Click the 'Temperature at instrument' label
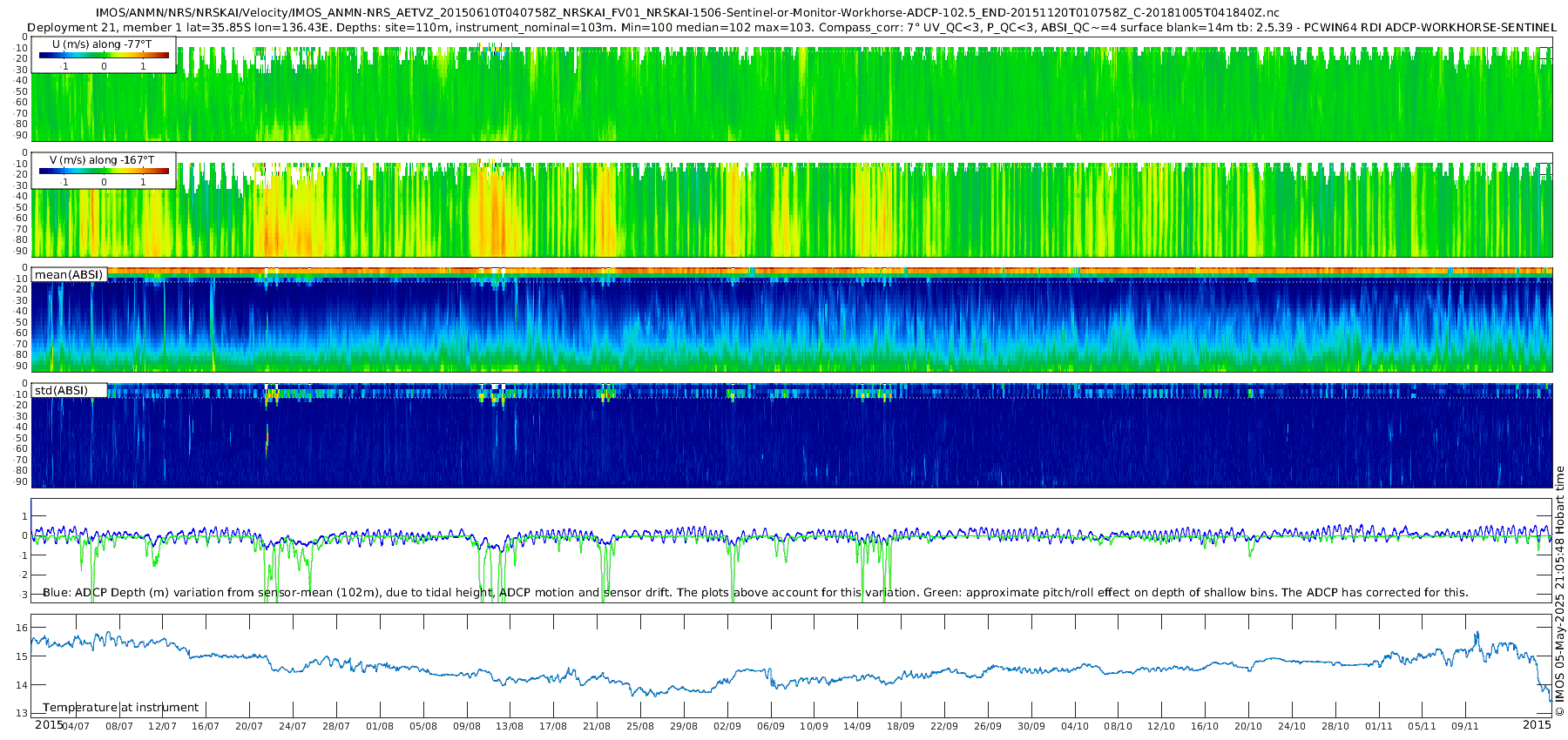Image resolution: width=1568 pixels, height=740 pixels. click(x=120, y=707)
